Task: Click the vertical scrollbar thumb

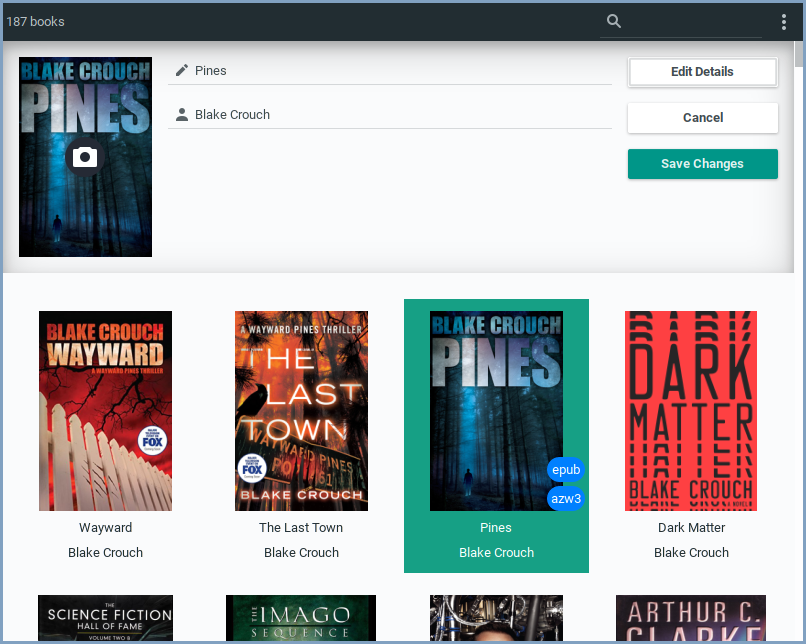Action: pyautogui.click(x=799, y=53)
